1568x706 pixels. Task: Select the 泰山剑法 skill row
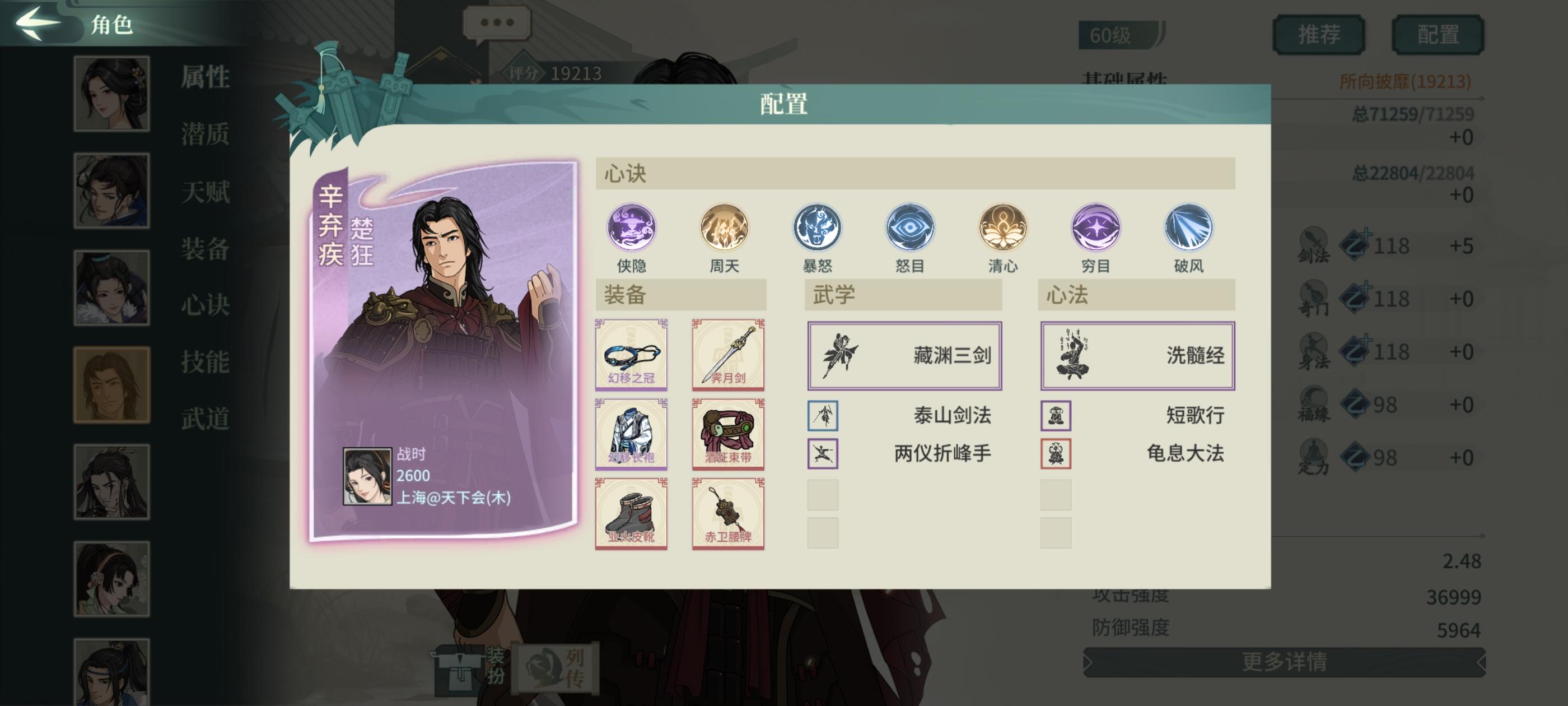pos(904,415)
